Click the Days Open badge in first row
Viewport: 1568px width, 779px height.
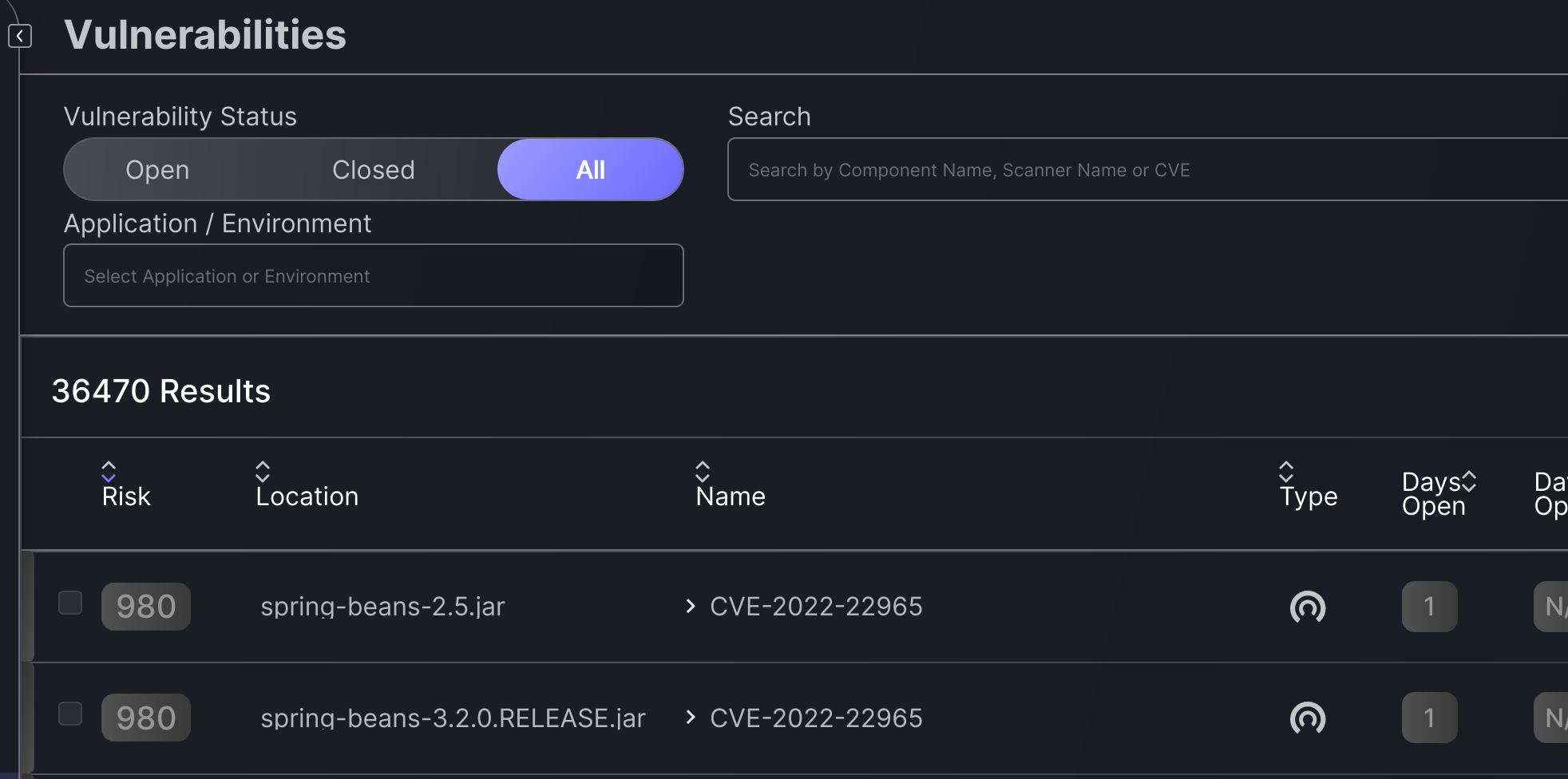pos(1429,607)
